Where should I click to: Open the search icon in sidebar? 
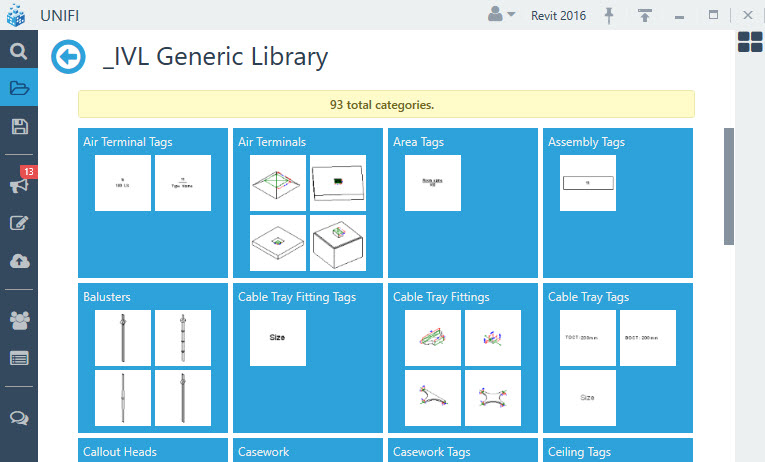(x=19, y=51)
